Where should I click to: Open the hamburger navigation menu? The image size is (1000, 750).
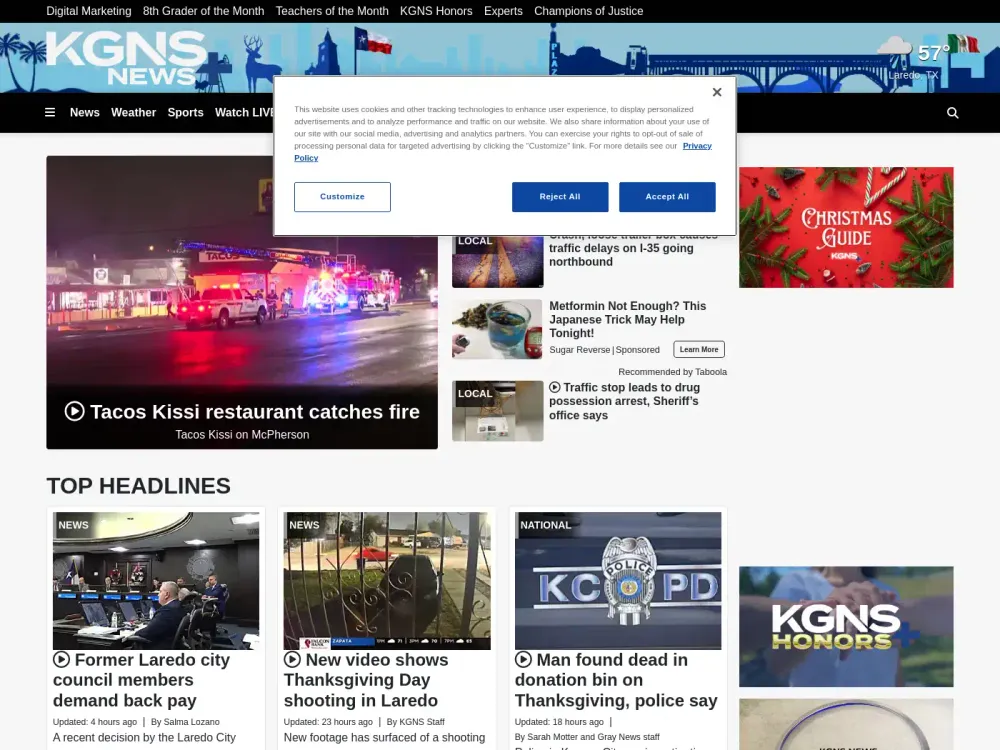click(50, 112)
